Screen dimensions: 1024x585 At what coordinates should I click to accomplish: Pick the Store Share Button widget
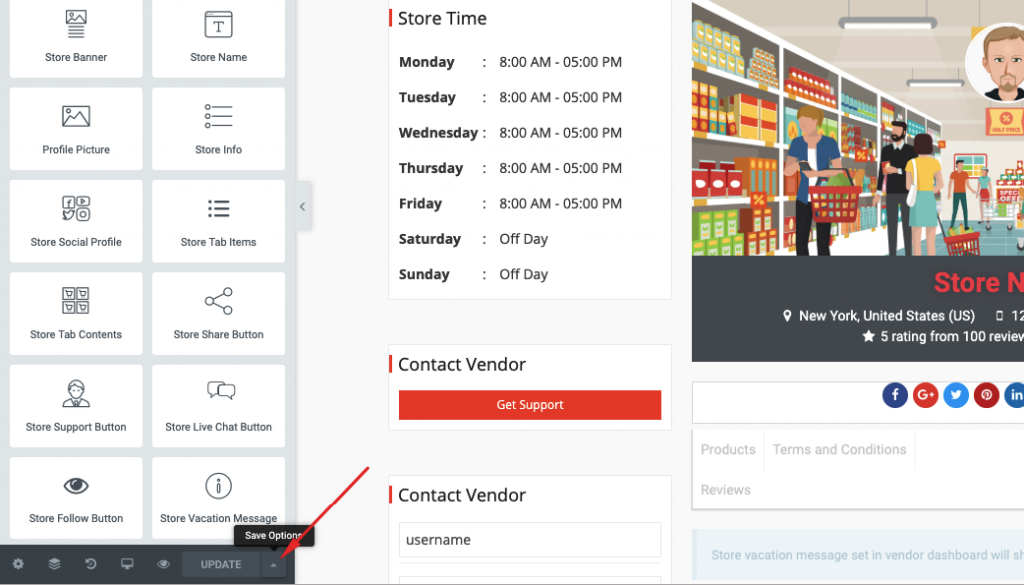[x=218, y=313]
